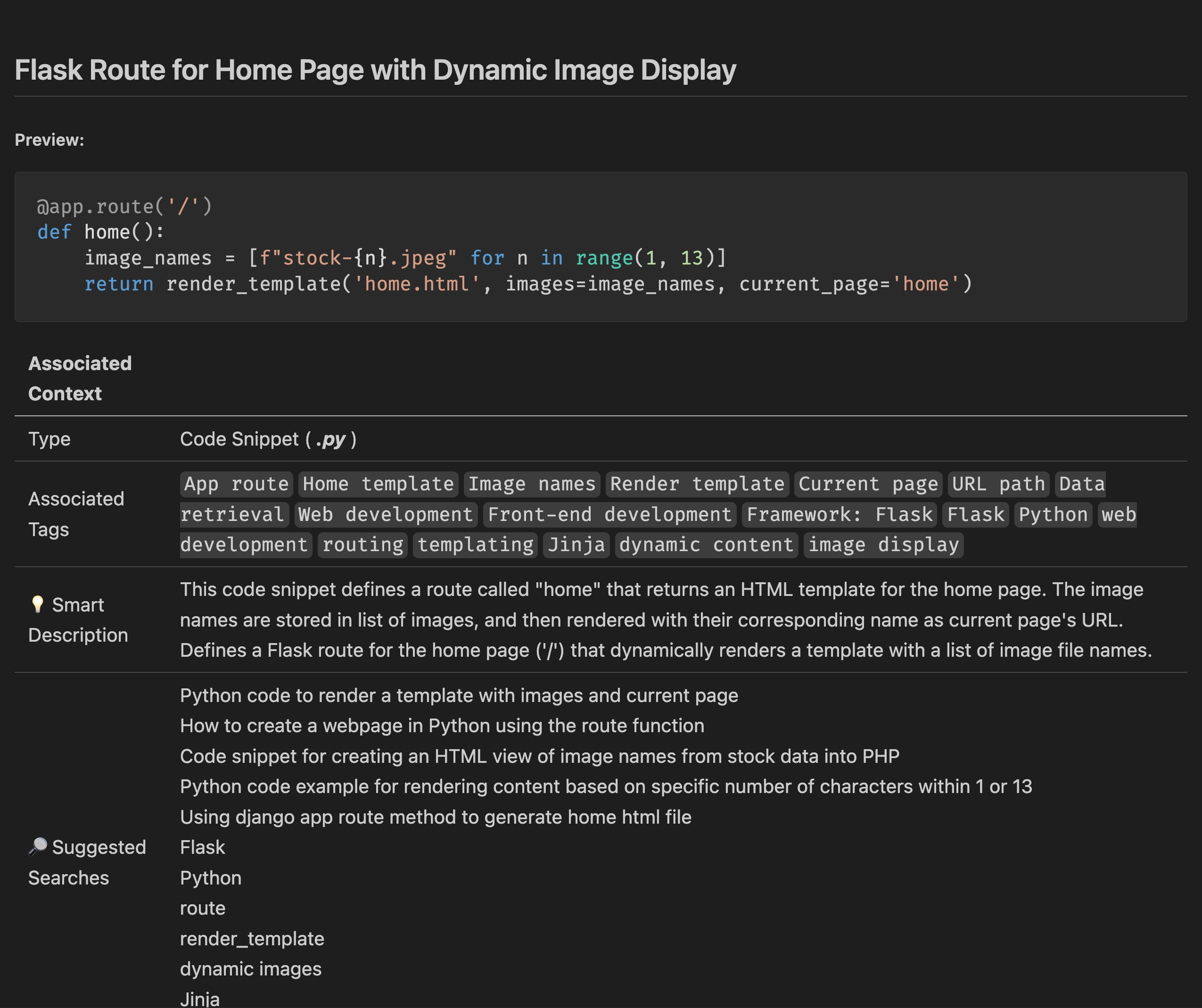Open the 'Flask' suggested search

tap(202, 847)
